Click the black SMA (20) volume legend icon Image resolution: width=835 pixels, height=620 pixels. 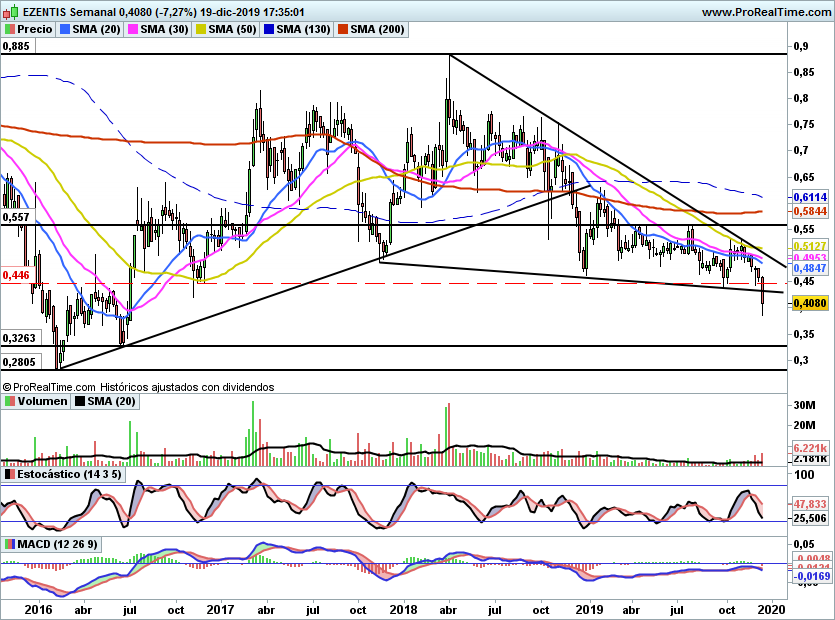pyautogui.click(x=82, y=401)
